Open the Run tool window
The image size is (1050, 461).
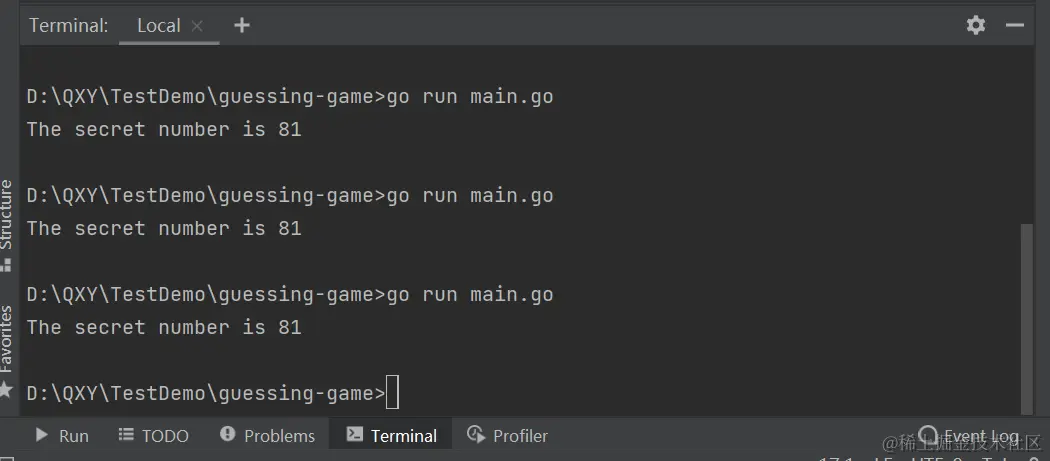pyautogui.click(x=62, y=435)
